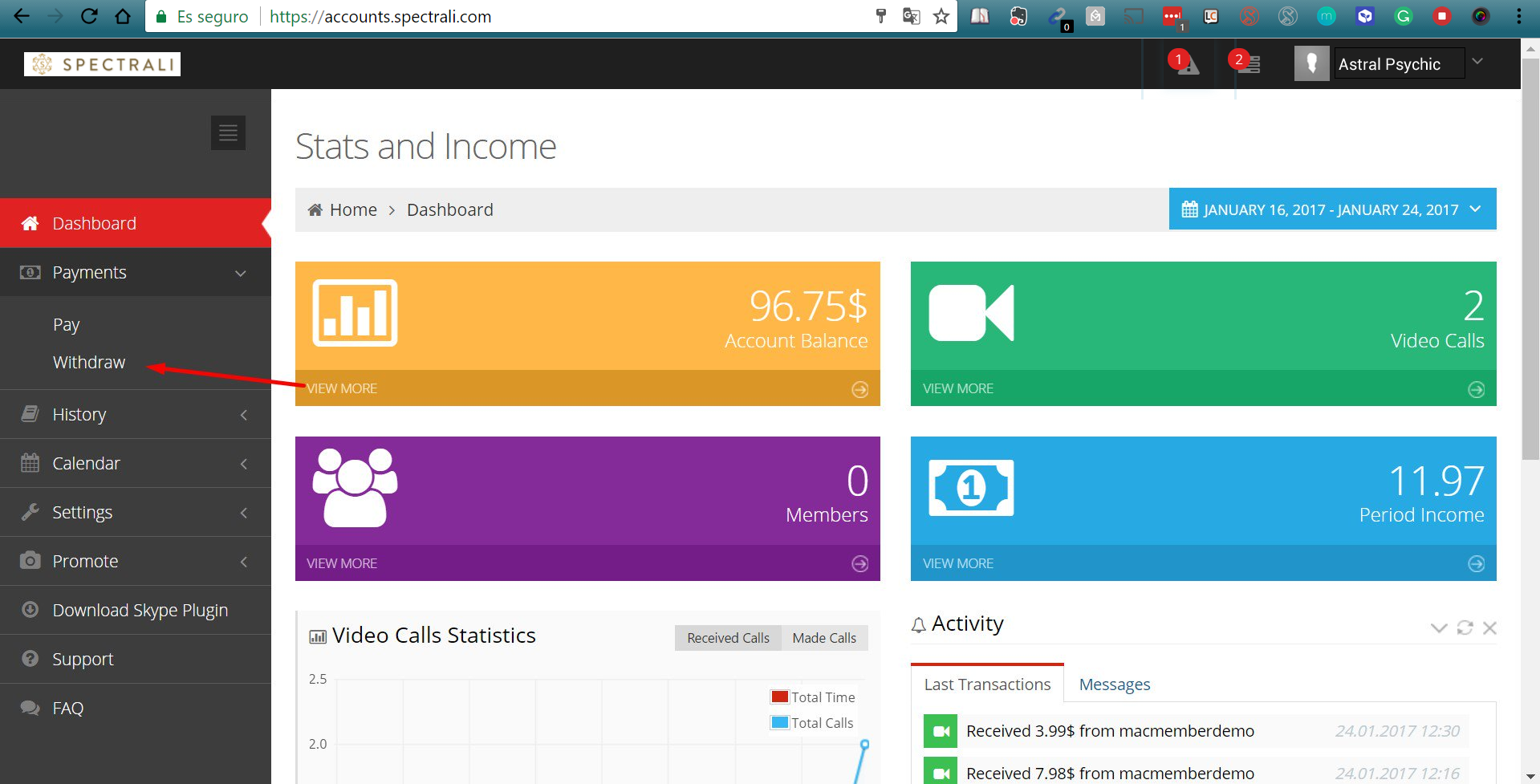Image resolution: width=1540 pixels, height=784 pixels.
Task: Open Download Skype Plugin link
Action: [140, 611]
